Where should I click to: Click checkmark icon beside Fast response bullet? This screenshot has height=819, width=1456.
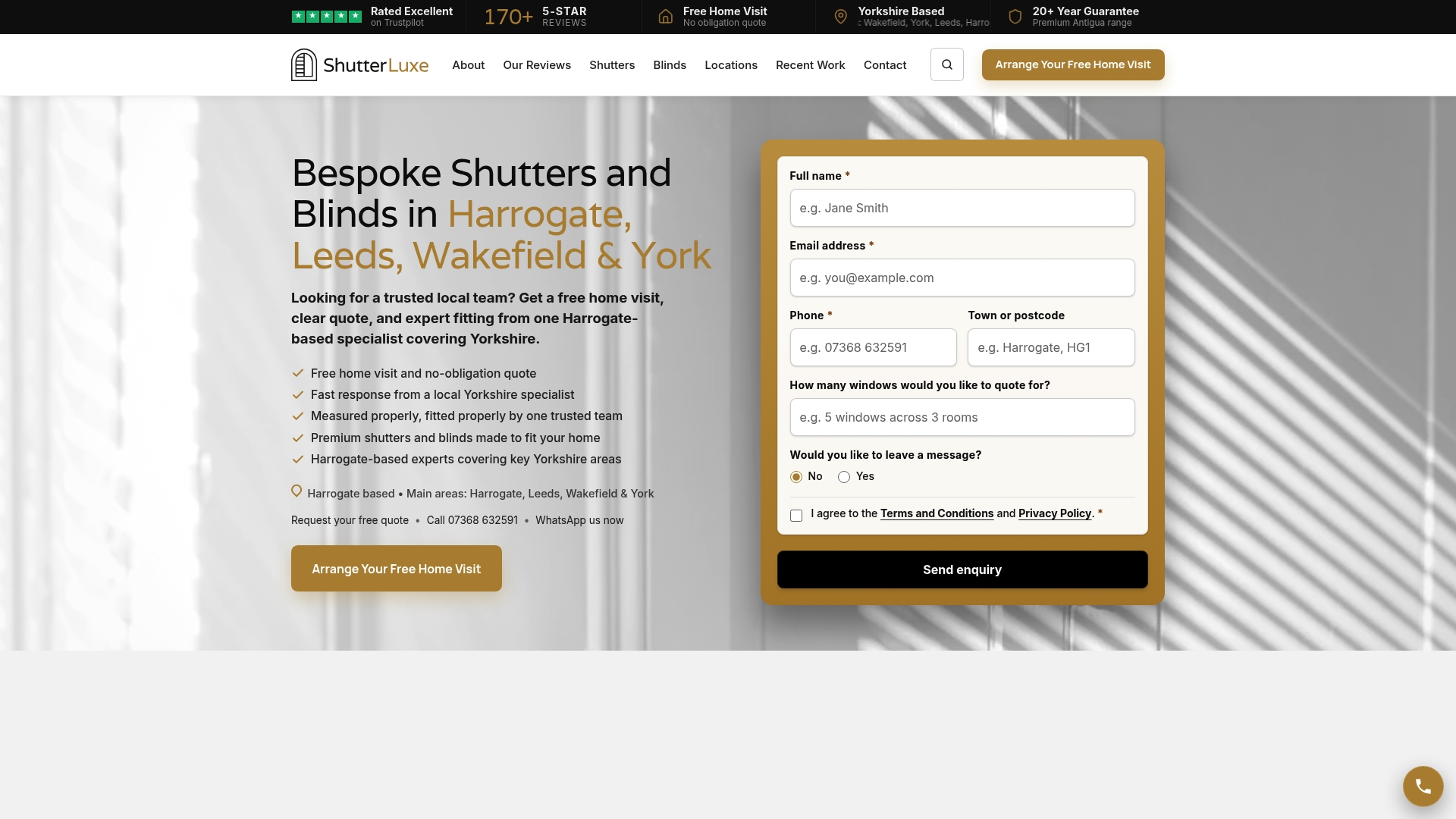tap(298, 394)
